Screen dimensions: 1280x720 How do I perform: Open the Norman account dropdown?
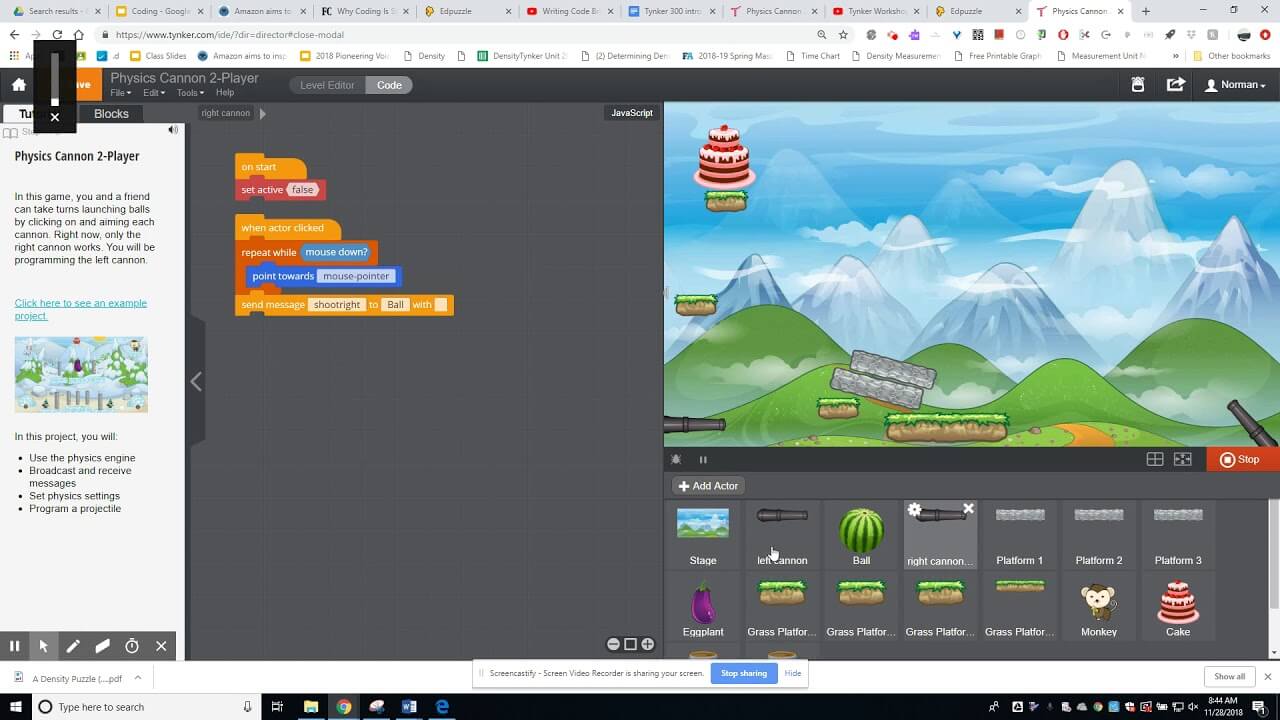(1235, 84)
